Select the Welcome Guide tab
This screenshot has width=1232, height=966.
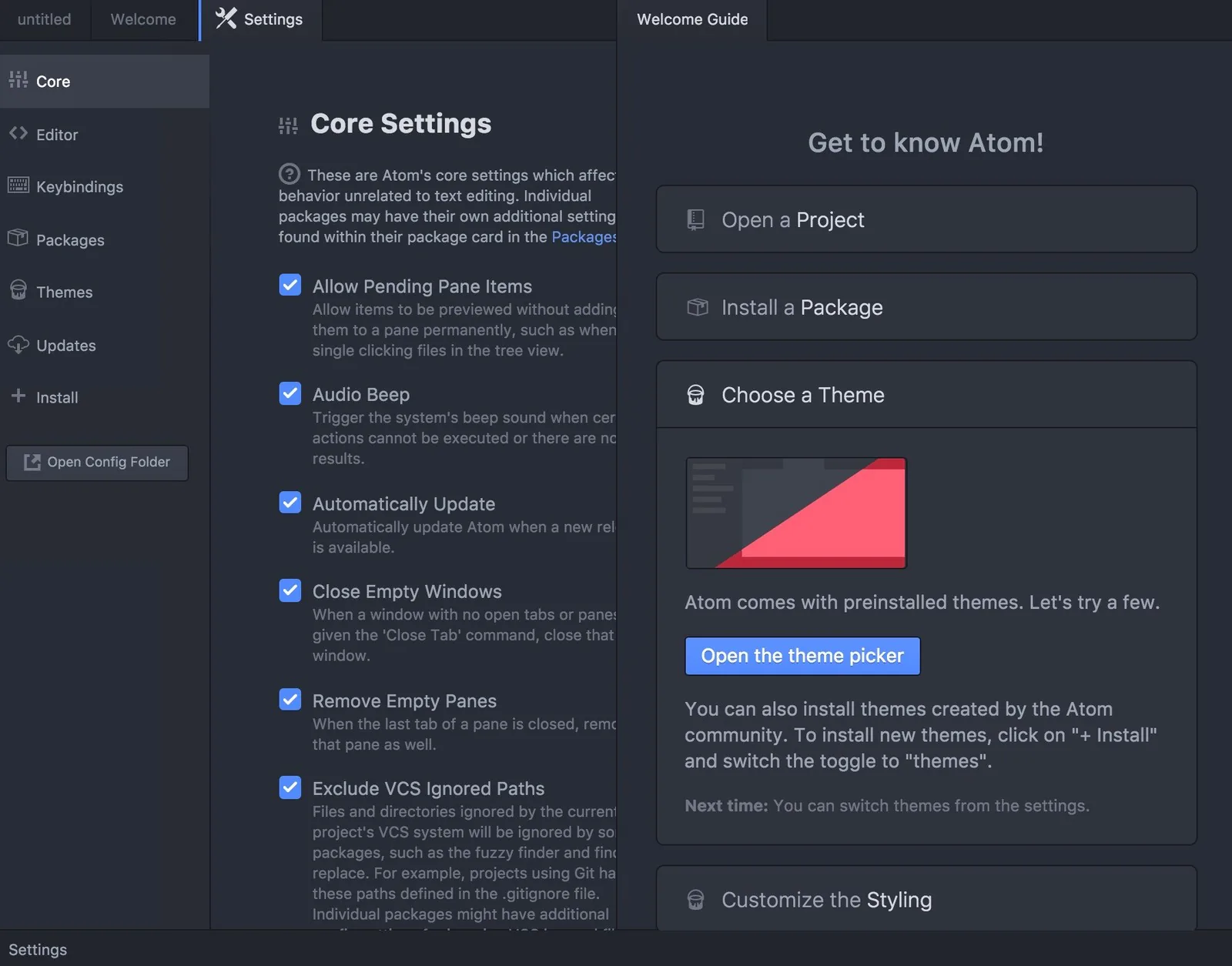click(692, 19)
